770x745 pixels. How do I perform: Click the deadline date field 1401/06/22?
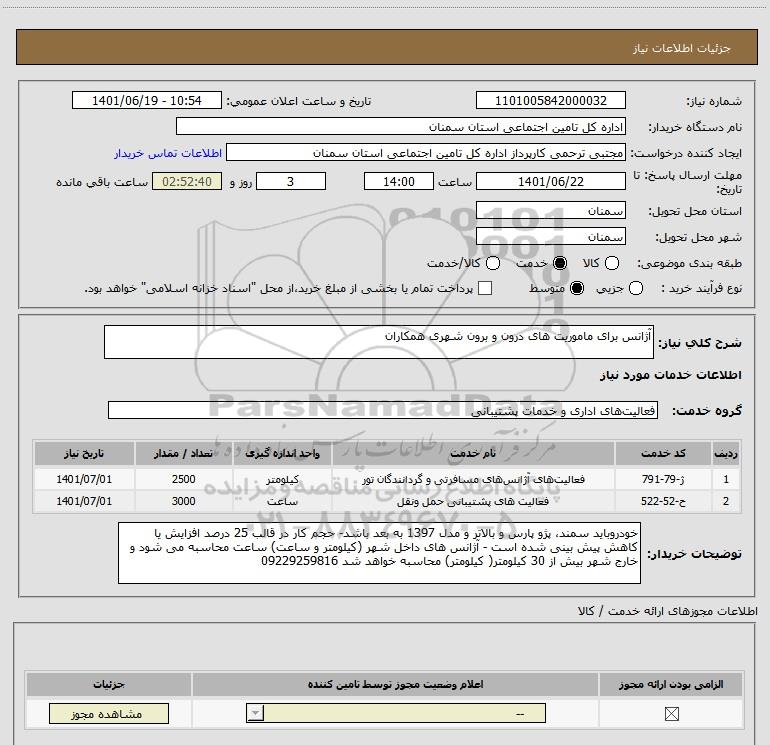tap(550, 181)
